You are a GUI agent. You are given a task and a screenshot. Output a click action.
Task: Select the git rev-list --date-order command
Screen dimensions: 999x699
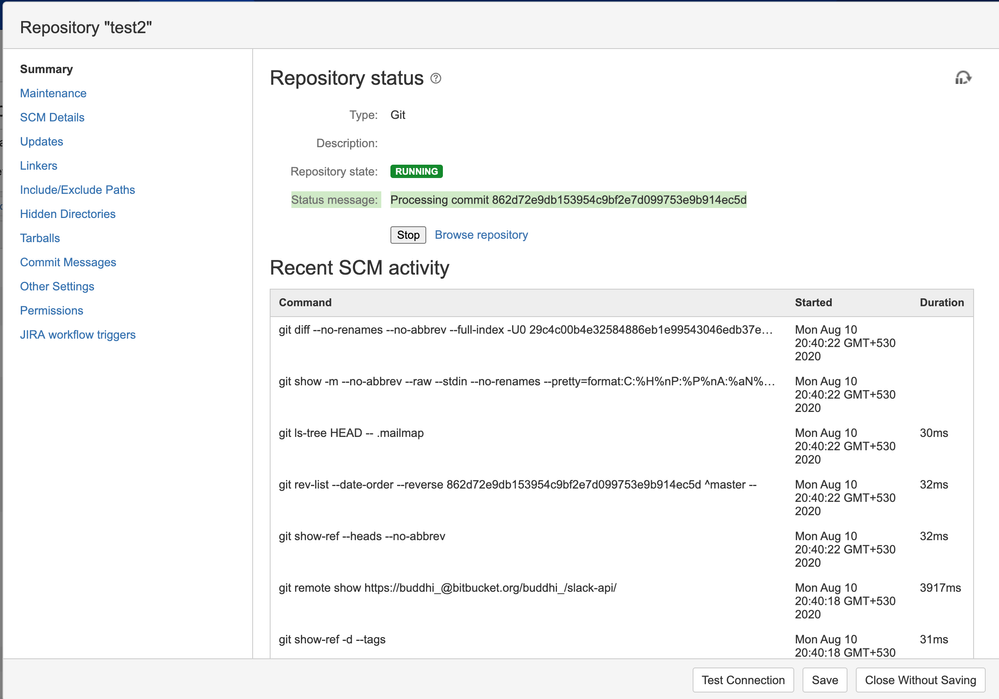[517, 485]
